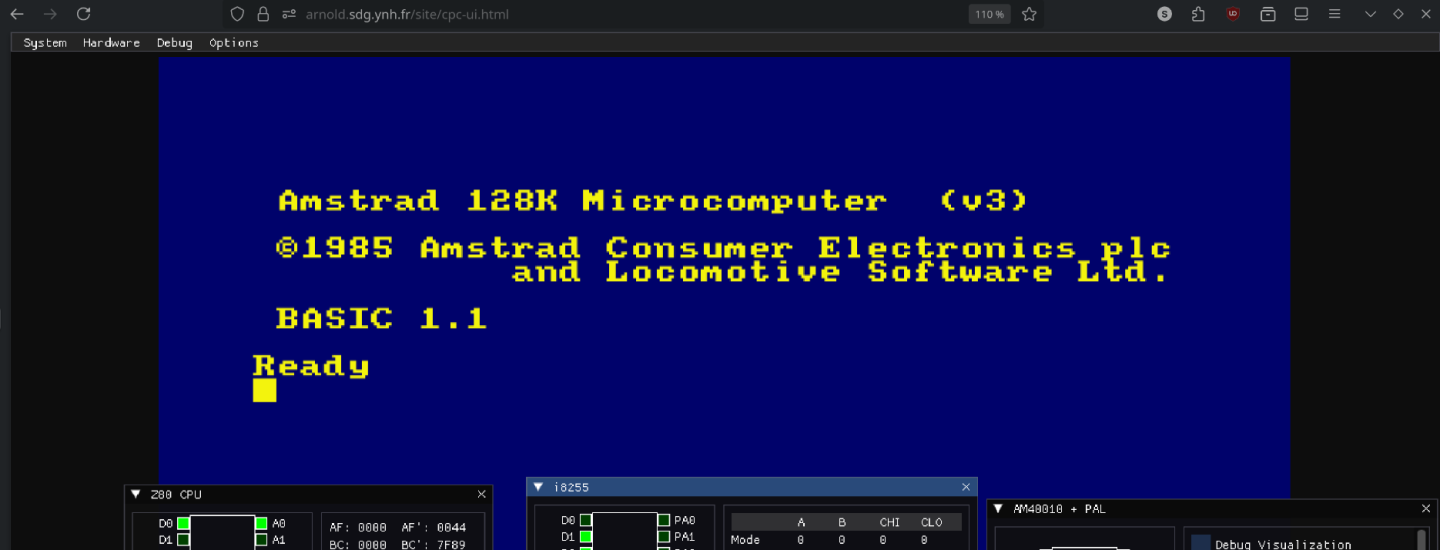Close the AM40010 + PAL window
The image size is (1440, 550).
(x=1426, y=509)
